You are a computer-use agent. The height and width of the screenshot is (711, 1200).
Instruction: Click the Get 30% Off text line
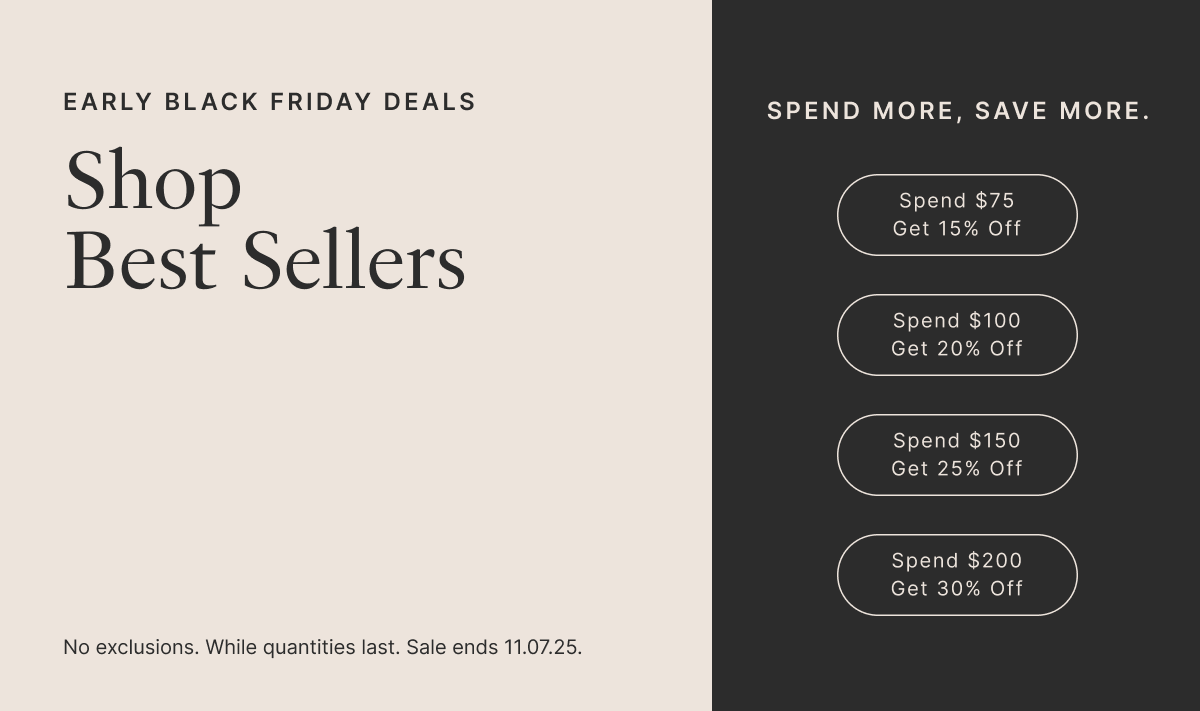[957, 589]
